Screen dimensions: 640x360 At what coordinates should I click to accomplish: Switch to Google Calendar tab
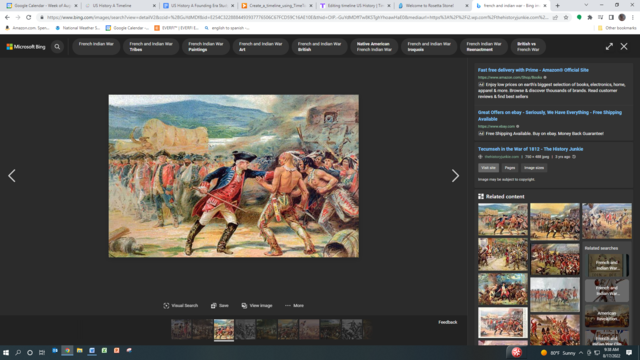point(42,6)
